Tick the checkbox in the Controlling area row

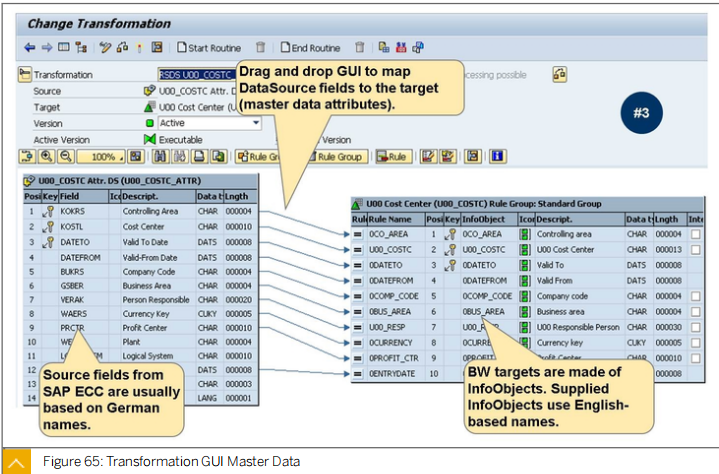[x=696, y=234]
